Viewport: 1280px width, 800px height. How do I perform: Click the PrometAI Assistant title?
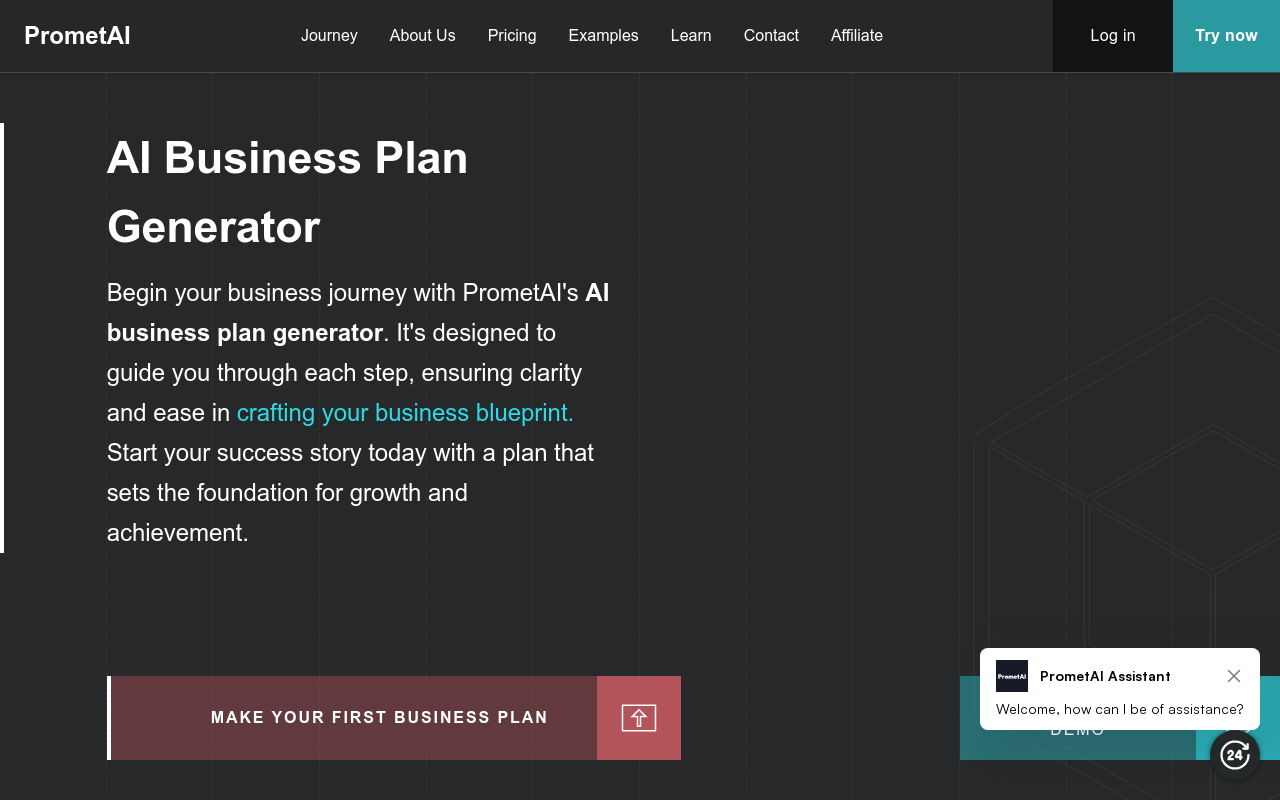click(1105, 676)
